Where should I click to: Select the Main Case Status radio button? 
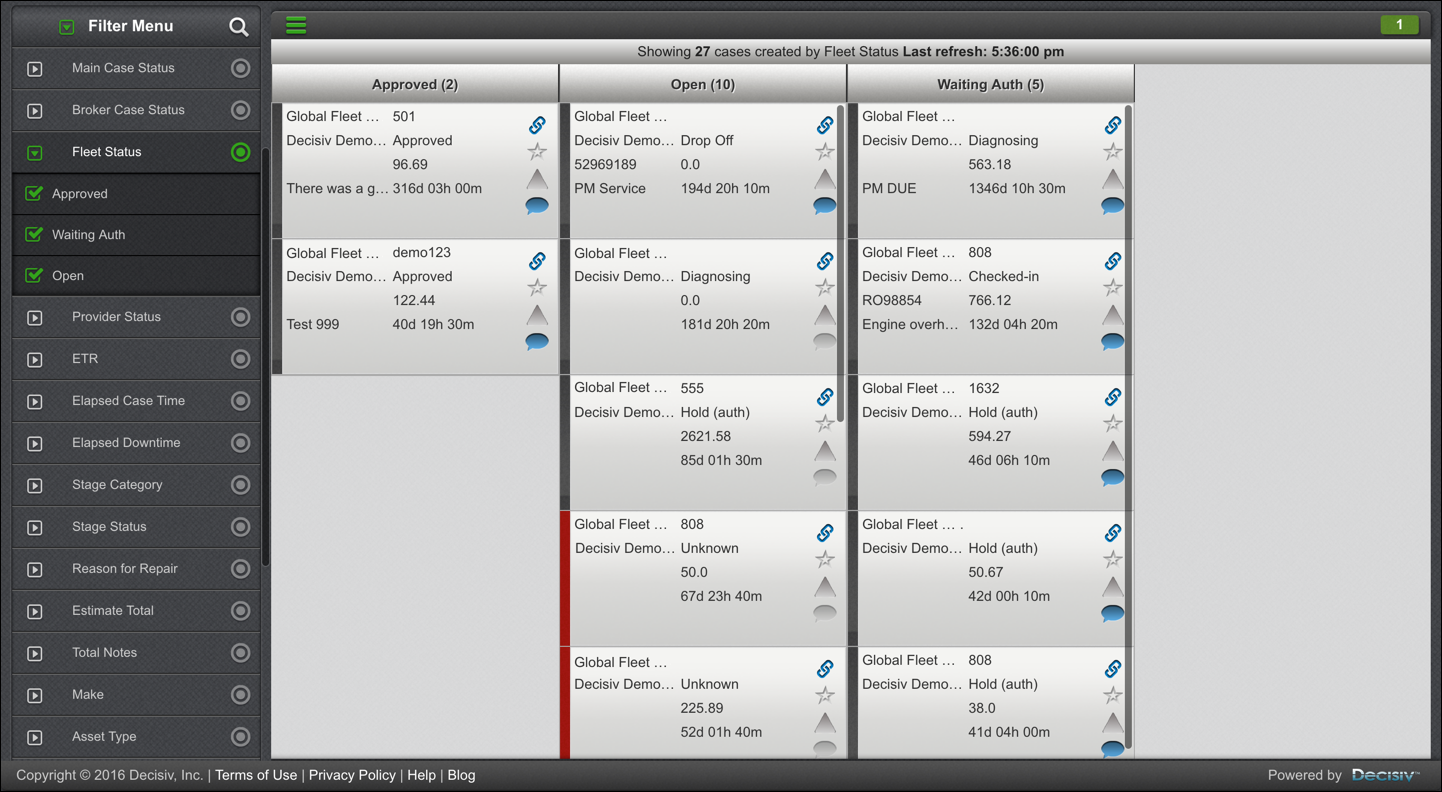click(240, 68)
